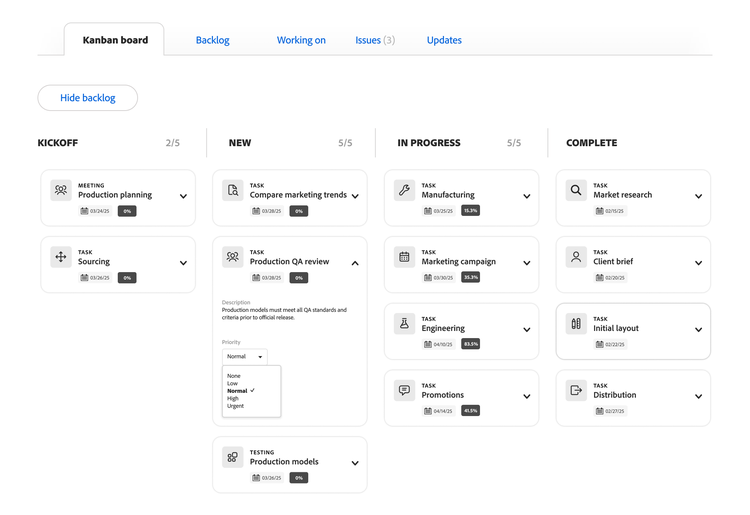The height and width of the screenshot is (515, 750).
Task: Select the Kanban board tab
Action: (x=115, y=40)
